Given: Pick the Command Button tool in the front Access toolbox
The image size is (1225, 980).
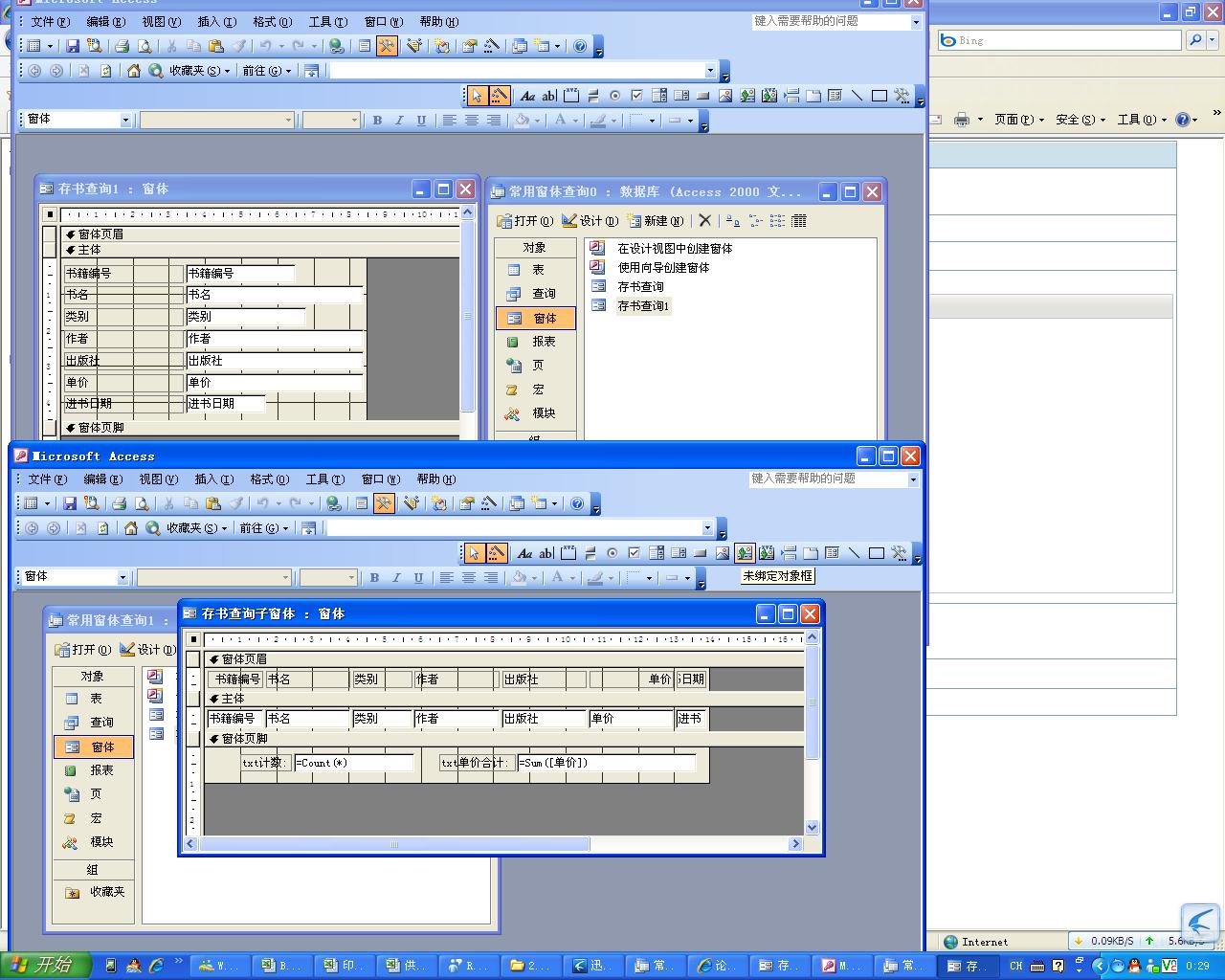Looking at the screenshot, I should [x=701, y=553].
